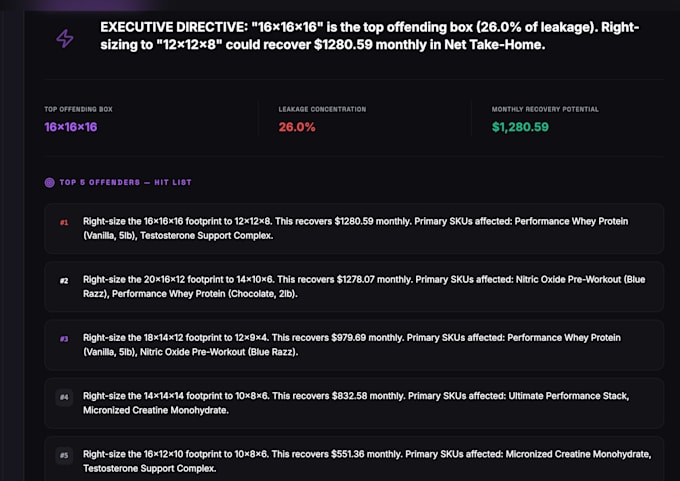
Task: Click the purple 16×16×16 top offending box value
Action: pyautogui.click(x=71, y=127)
